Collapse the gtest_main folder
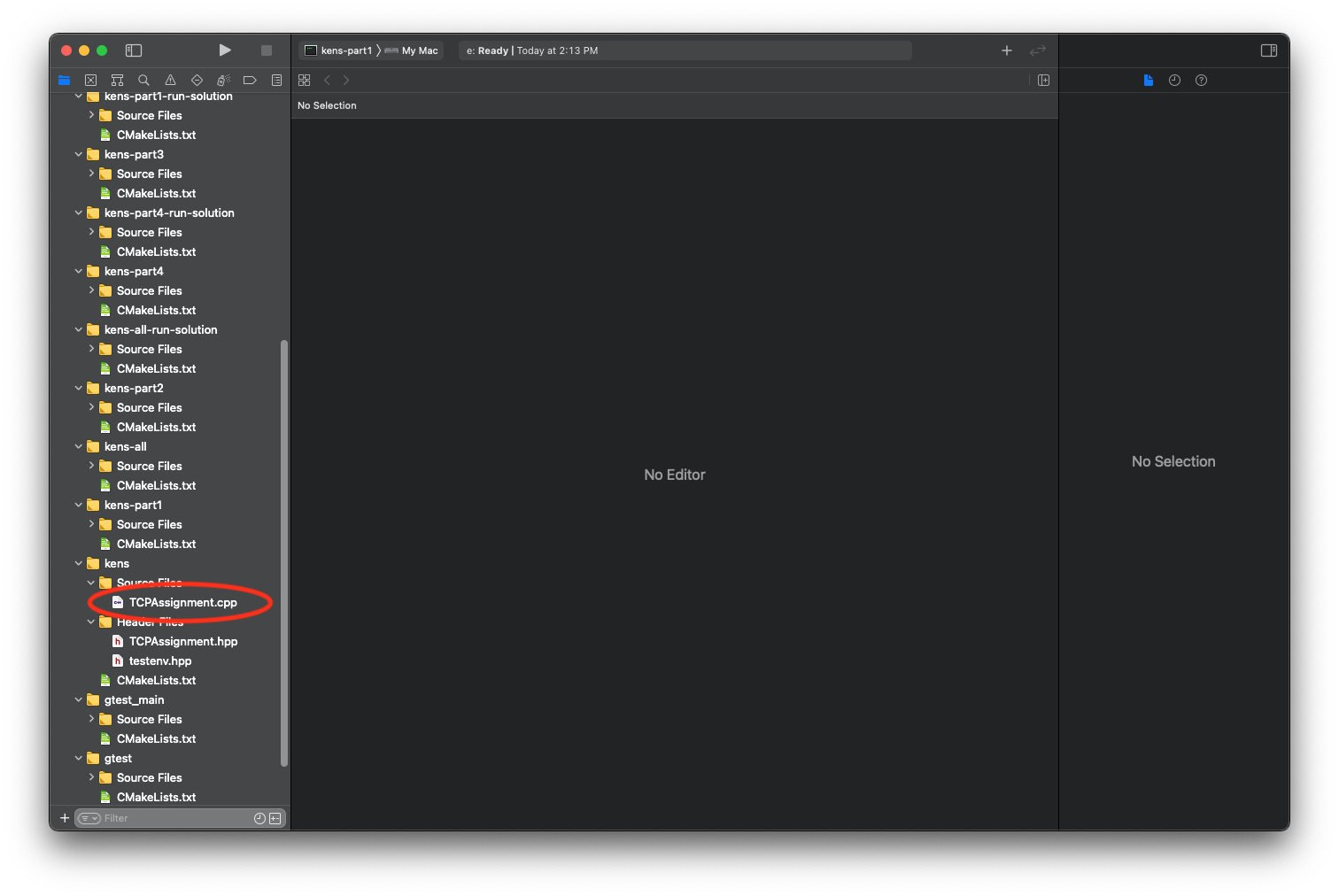 pyautogui.click(x=79, y=699)
